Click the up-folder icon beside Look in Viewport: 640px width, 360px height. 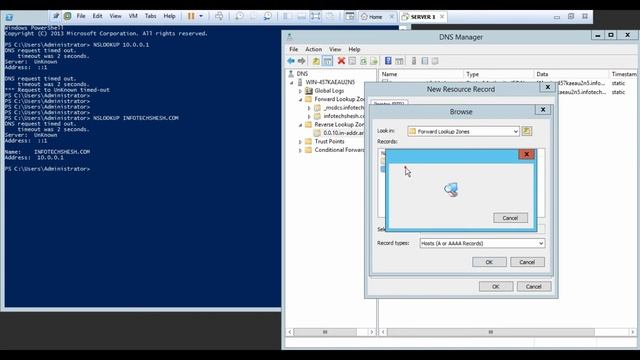527,131
